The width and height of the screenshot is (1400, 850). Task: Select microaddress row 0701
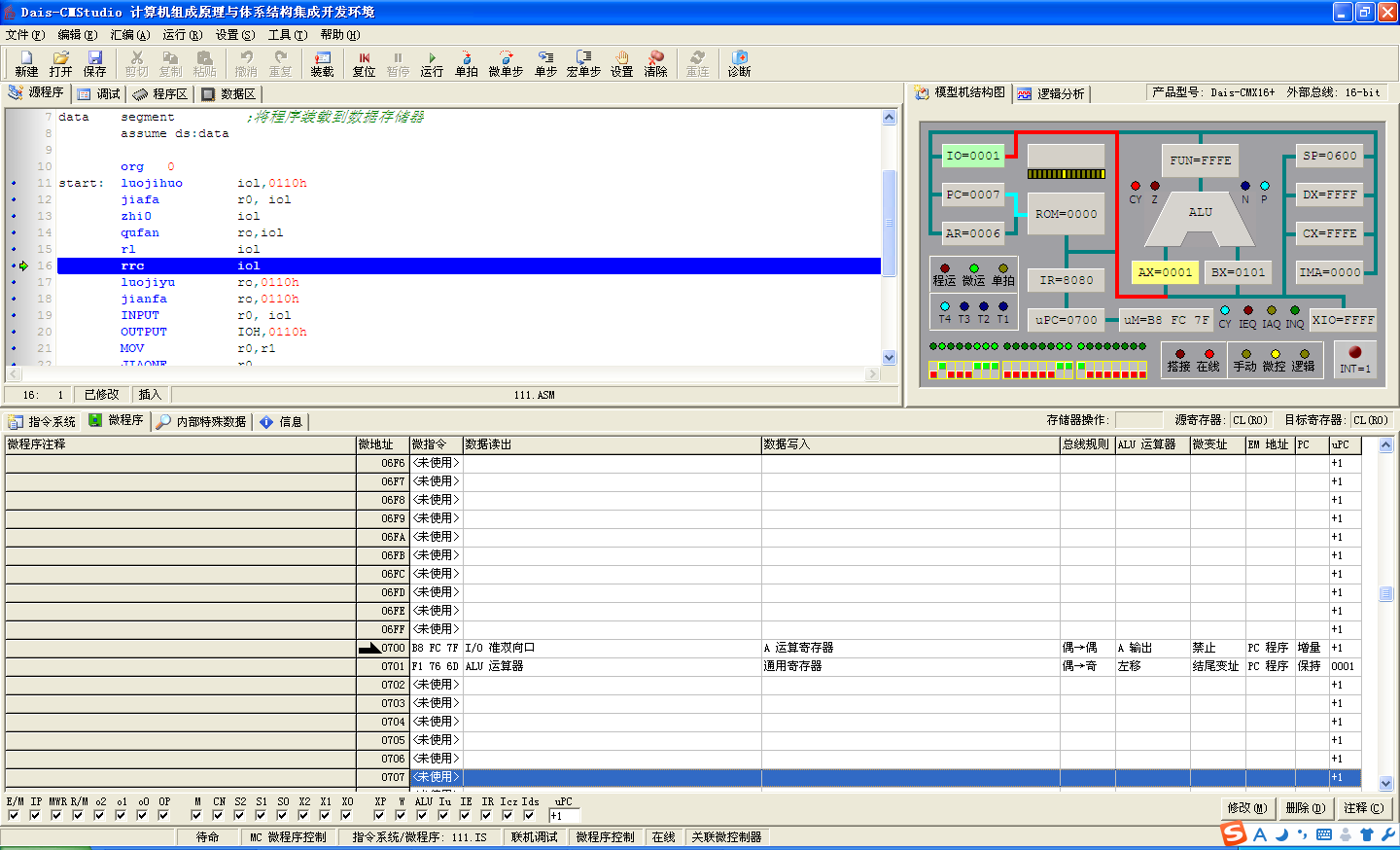click(682, 666)
